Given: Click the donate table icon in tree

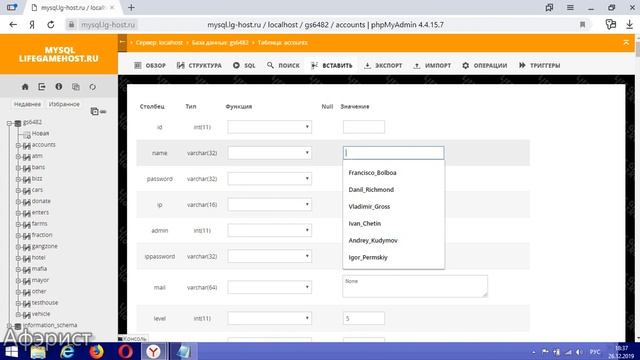Looking at the screenshot, I should [27, 202].
